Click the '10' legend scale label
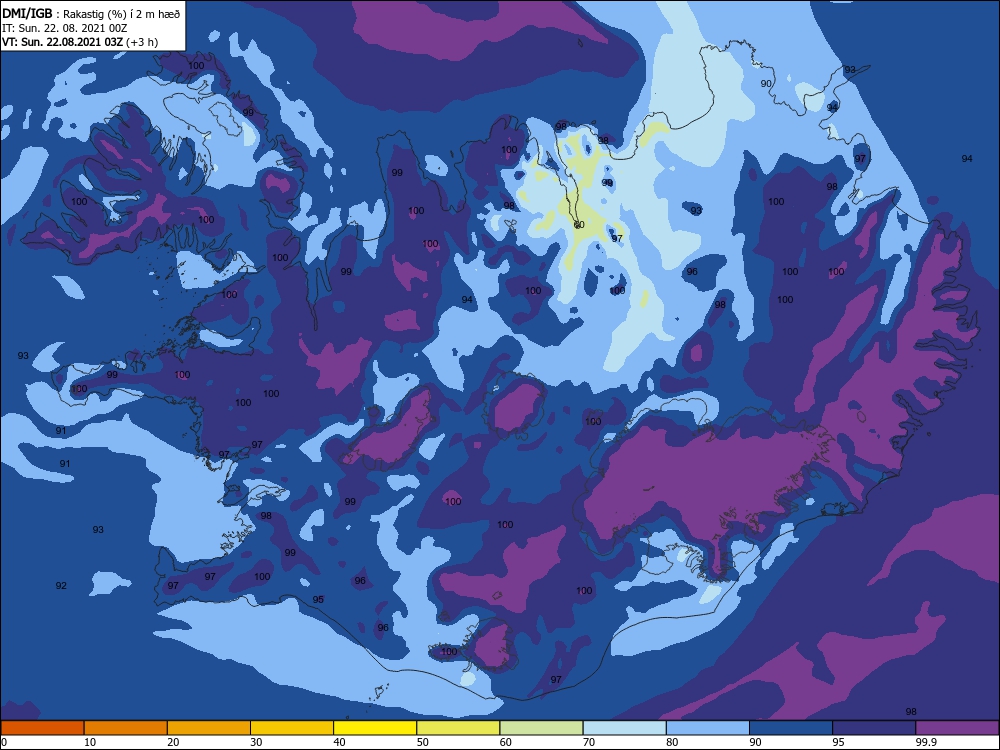This screenshot has height=750, width=1000. tap(90, 742)
